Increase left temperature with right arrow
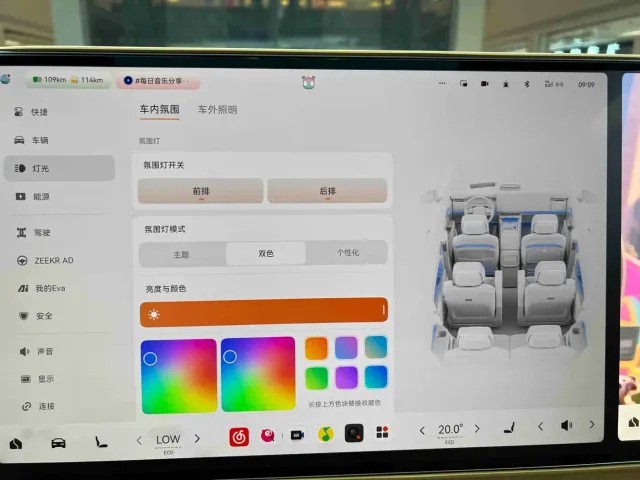The width and height of the screenshot is (640, 480). tap(197, 439)
